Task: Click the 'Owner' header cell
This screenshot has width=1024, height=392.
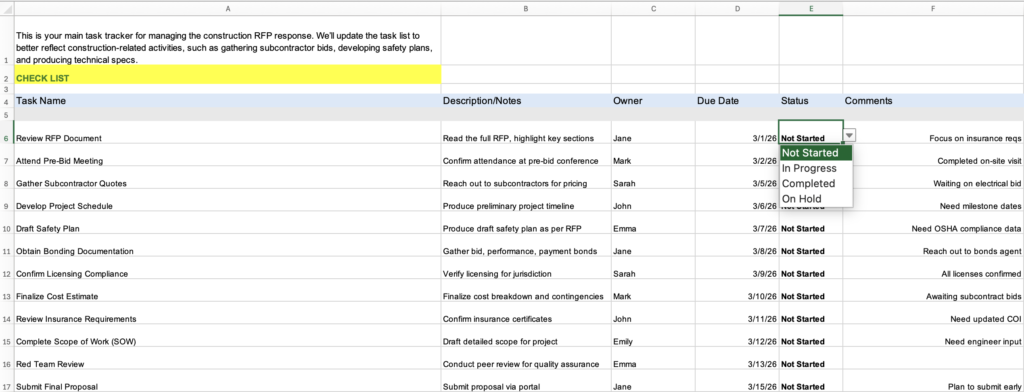Action: coord(653,101)
